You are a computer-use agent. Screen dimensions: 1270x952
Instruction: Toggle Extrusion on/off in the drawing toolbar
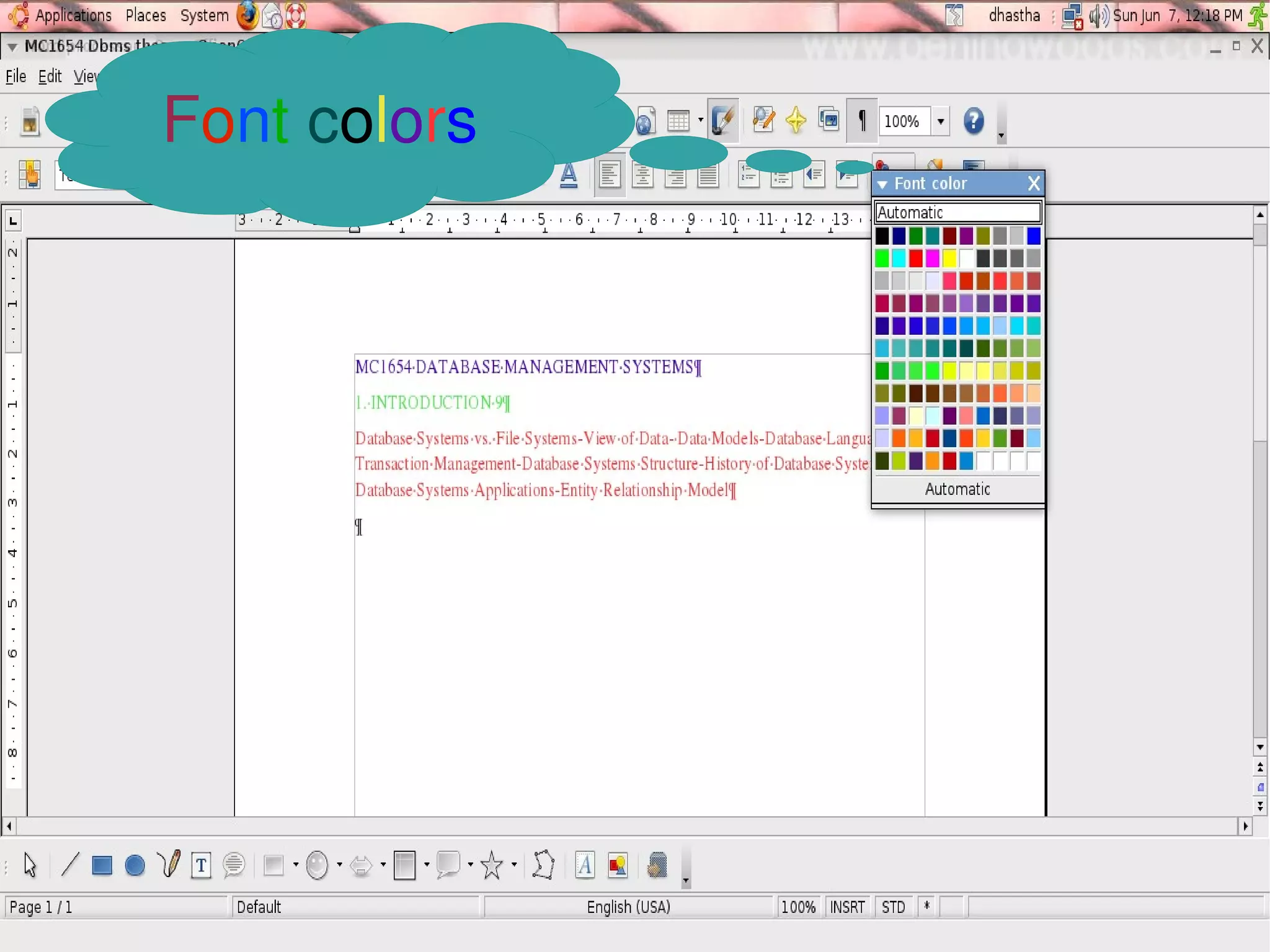click(657, 865)
